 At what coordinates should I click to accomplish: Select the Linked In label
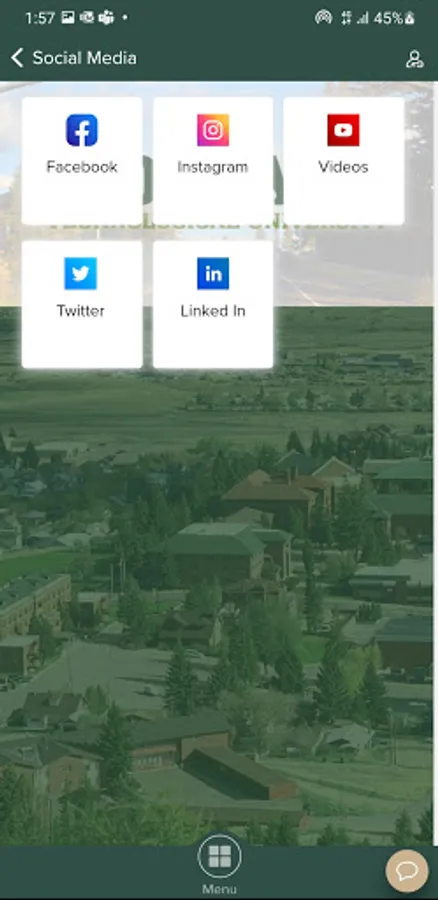click(213, 311)
